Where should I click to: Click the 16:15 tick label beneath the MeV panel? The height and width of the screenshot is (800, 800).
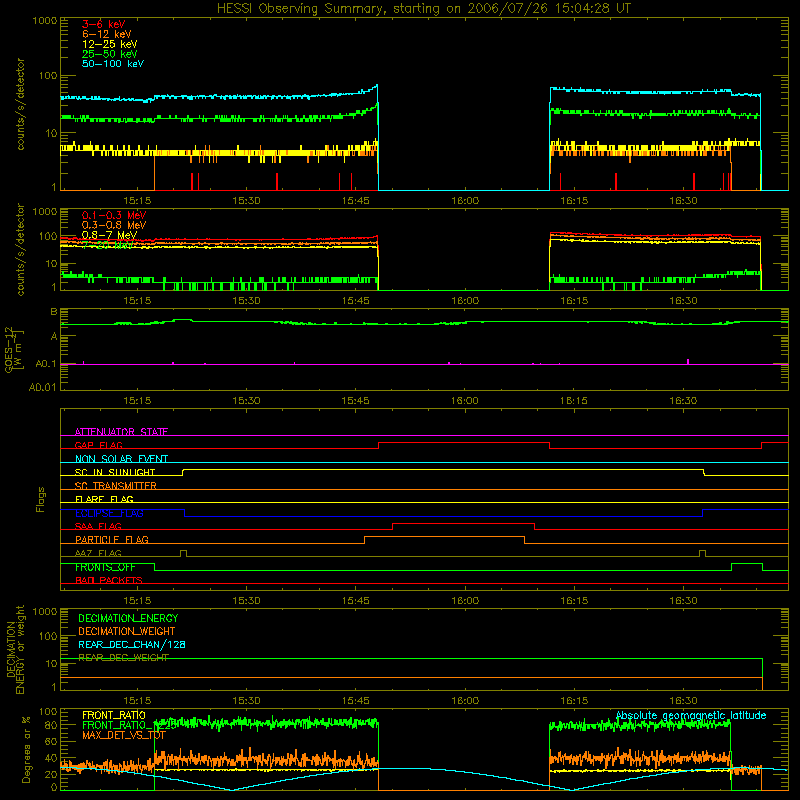[x=574, y=301]
